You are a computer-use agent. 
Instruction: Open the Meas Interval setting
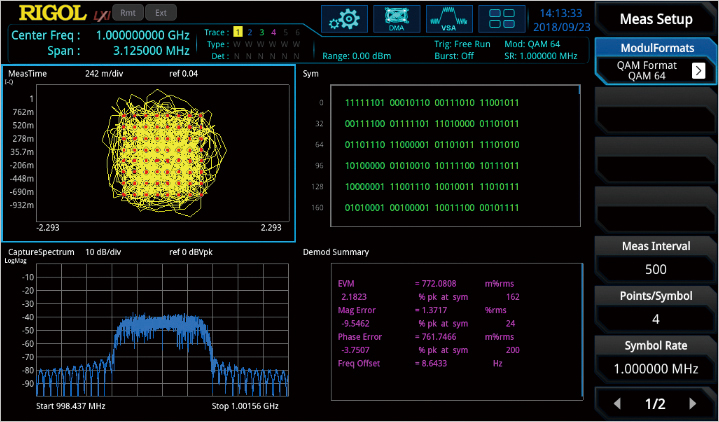pos(656,258)
